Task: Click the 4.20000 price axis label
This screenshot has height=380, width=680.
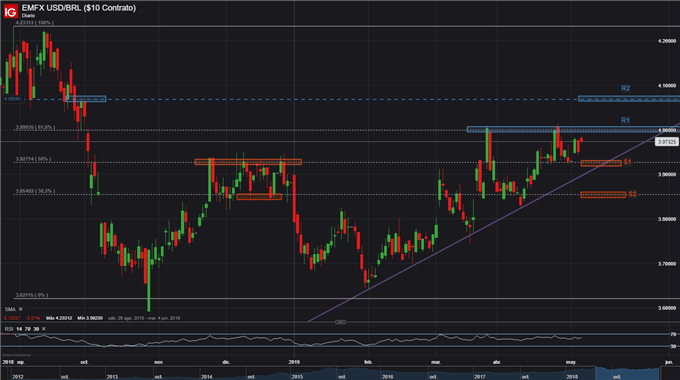Action: click(667, 41)
